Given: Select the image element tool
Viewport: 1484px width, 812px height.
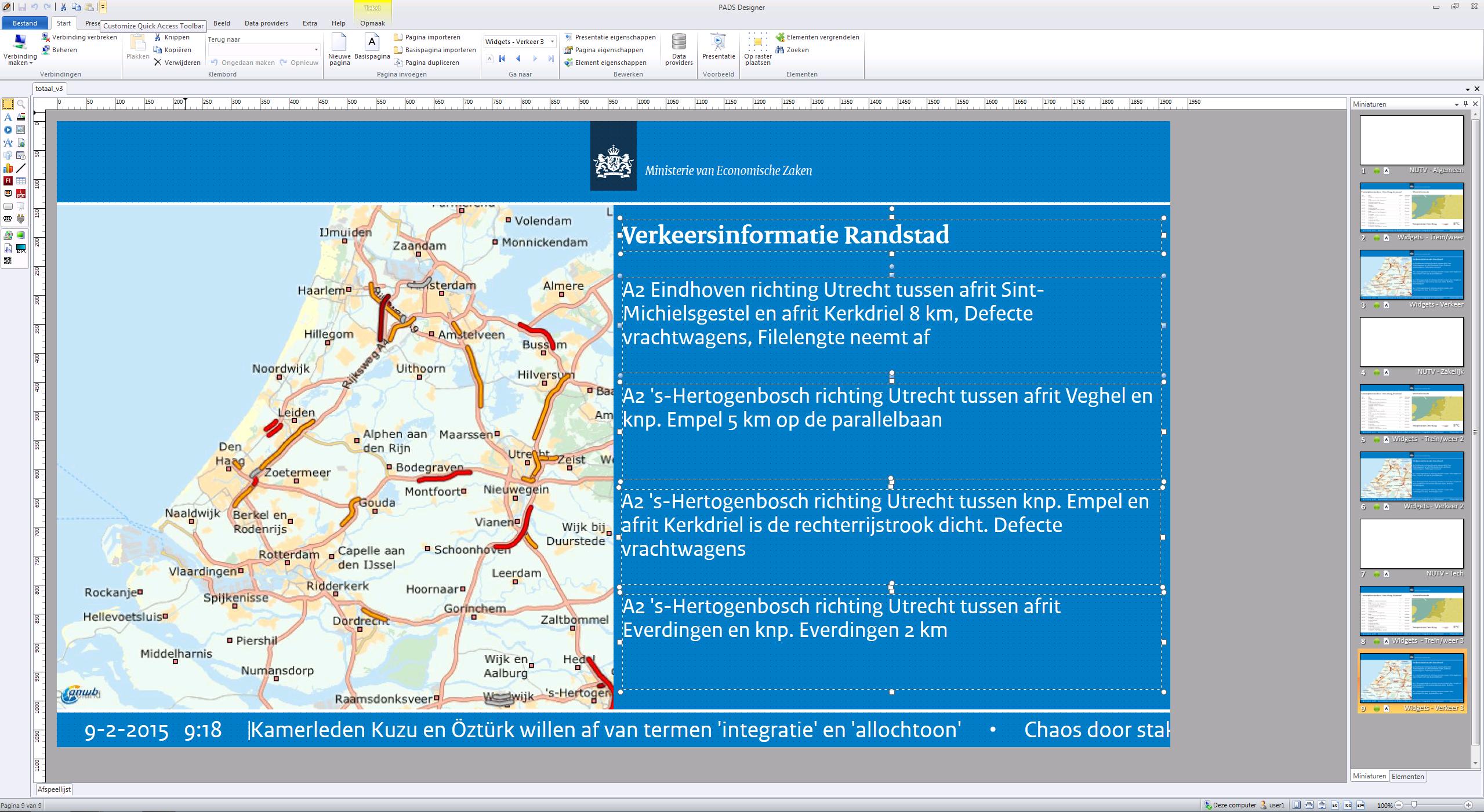Looking at the screenshot, I should 21,130.
